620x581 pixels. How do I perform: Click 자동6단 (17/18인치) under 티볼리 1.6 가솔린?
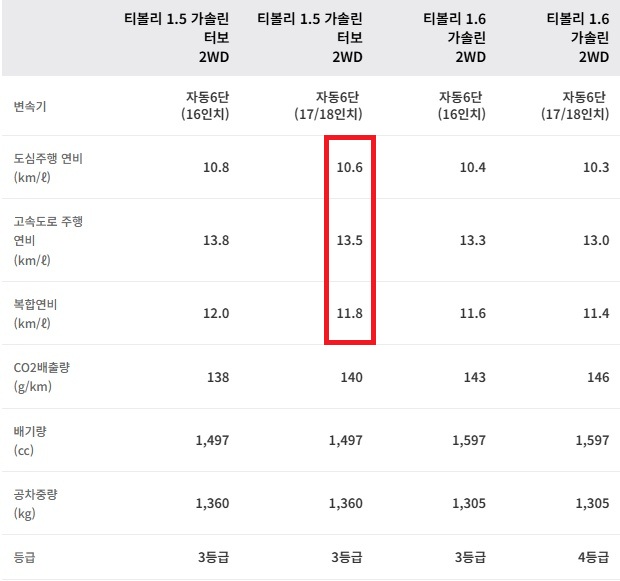[575, 106]
